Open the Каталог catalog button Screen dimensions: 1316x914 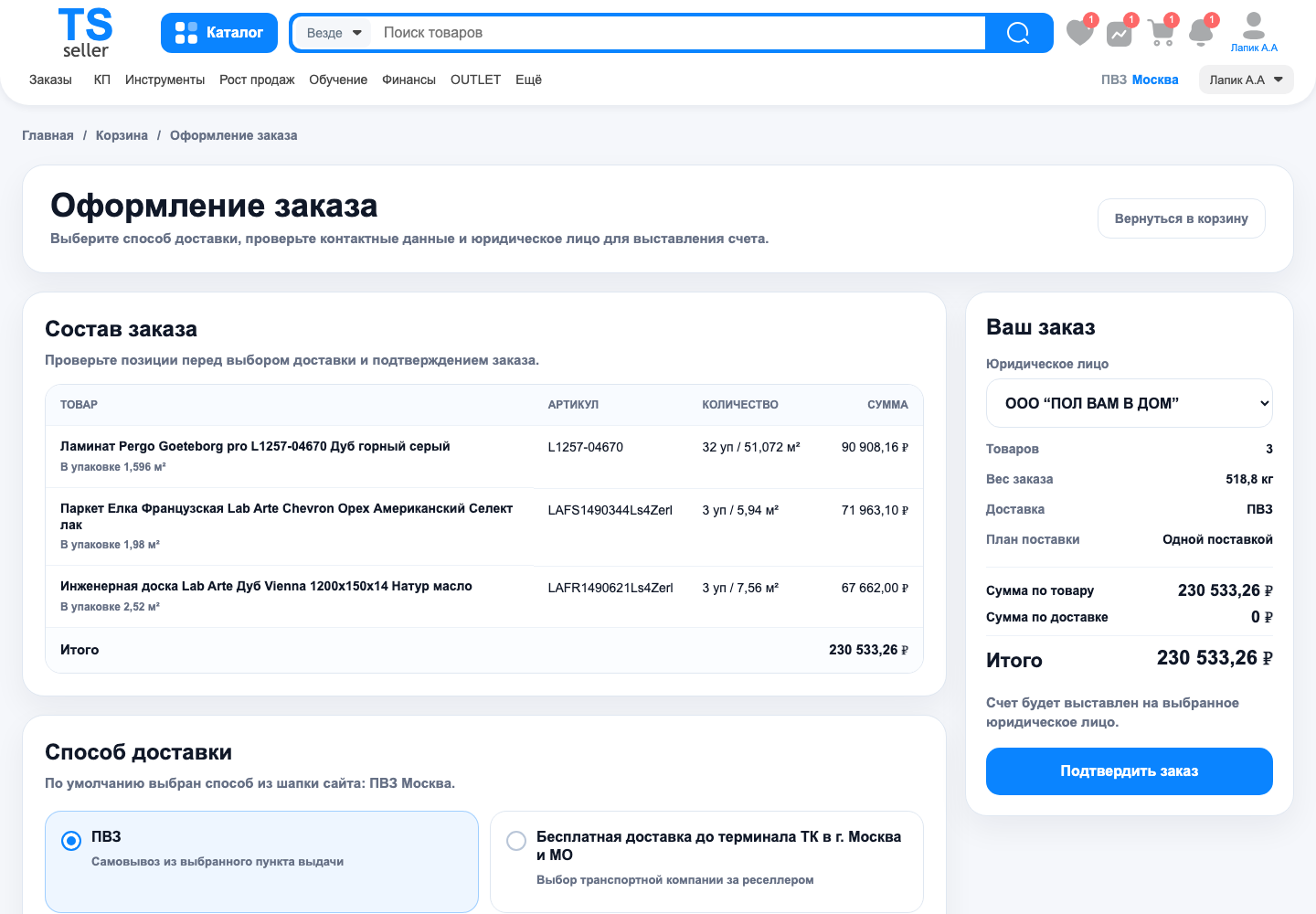click(x=219, y=33)
